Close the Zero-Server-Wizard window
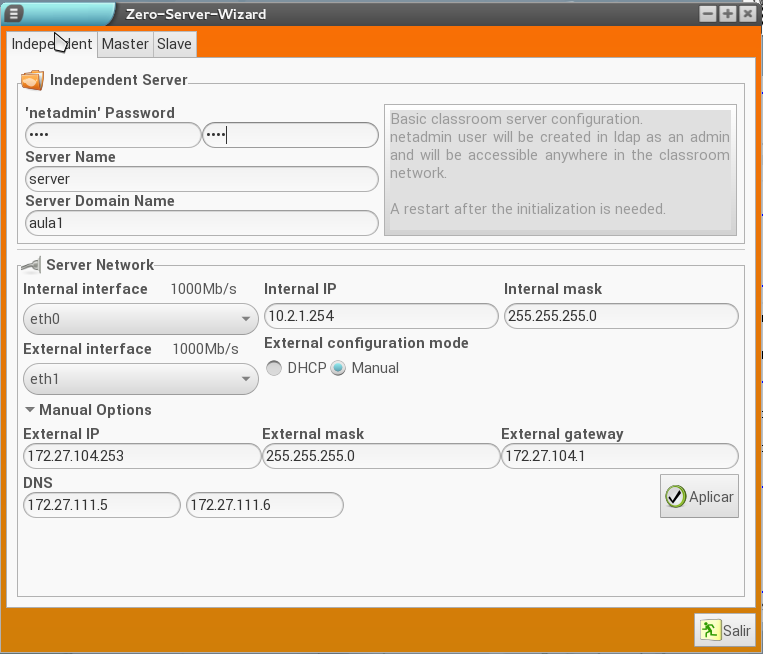 (x=746, y=14)
